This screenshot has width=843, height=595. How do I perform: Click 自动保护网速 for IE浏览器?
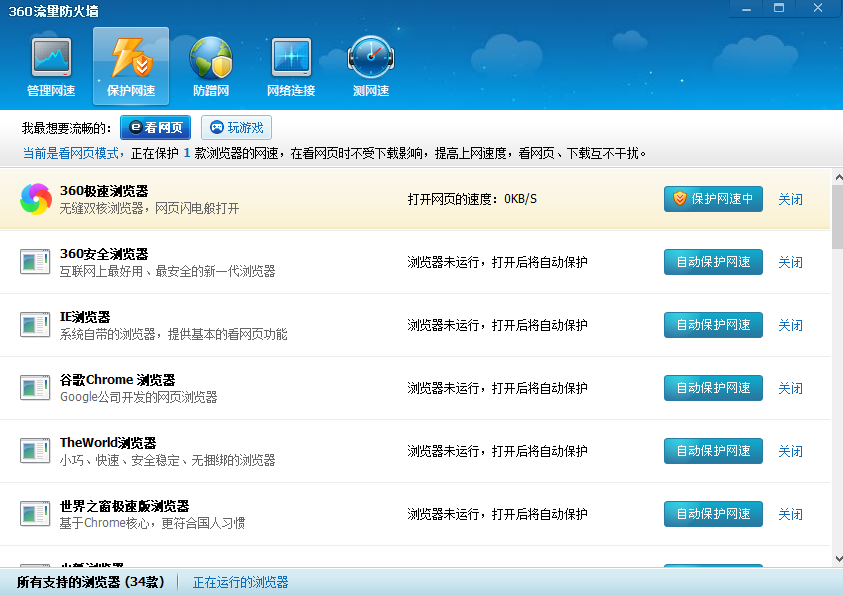(x=713, y=325)
